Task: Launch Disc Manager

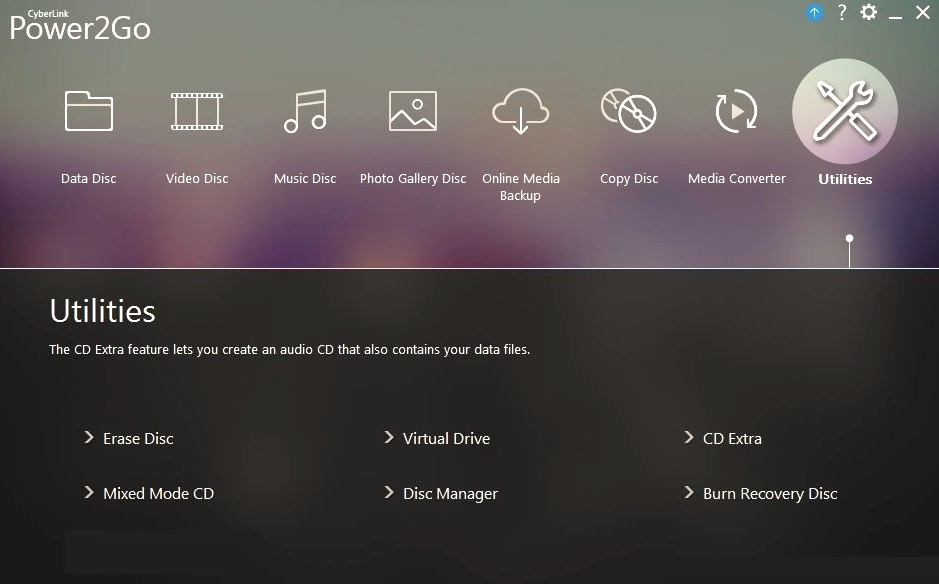Action: [450, 494]
